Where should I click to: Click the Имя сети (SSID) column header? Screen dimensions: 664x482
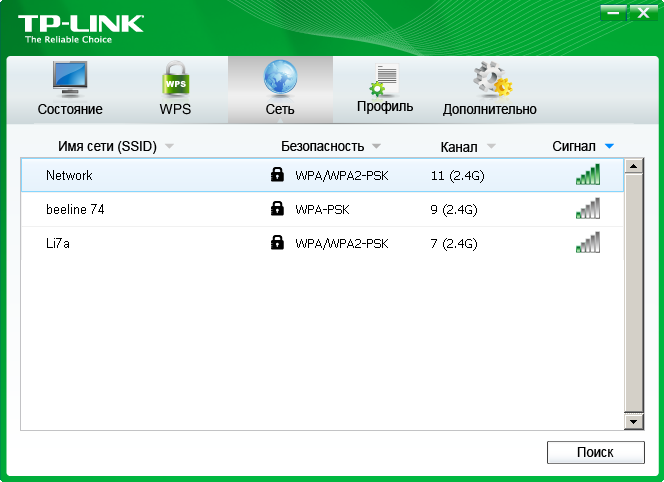[x=108, y=147]
